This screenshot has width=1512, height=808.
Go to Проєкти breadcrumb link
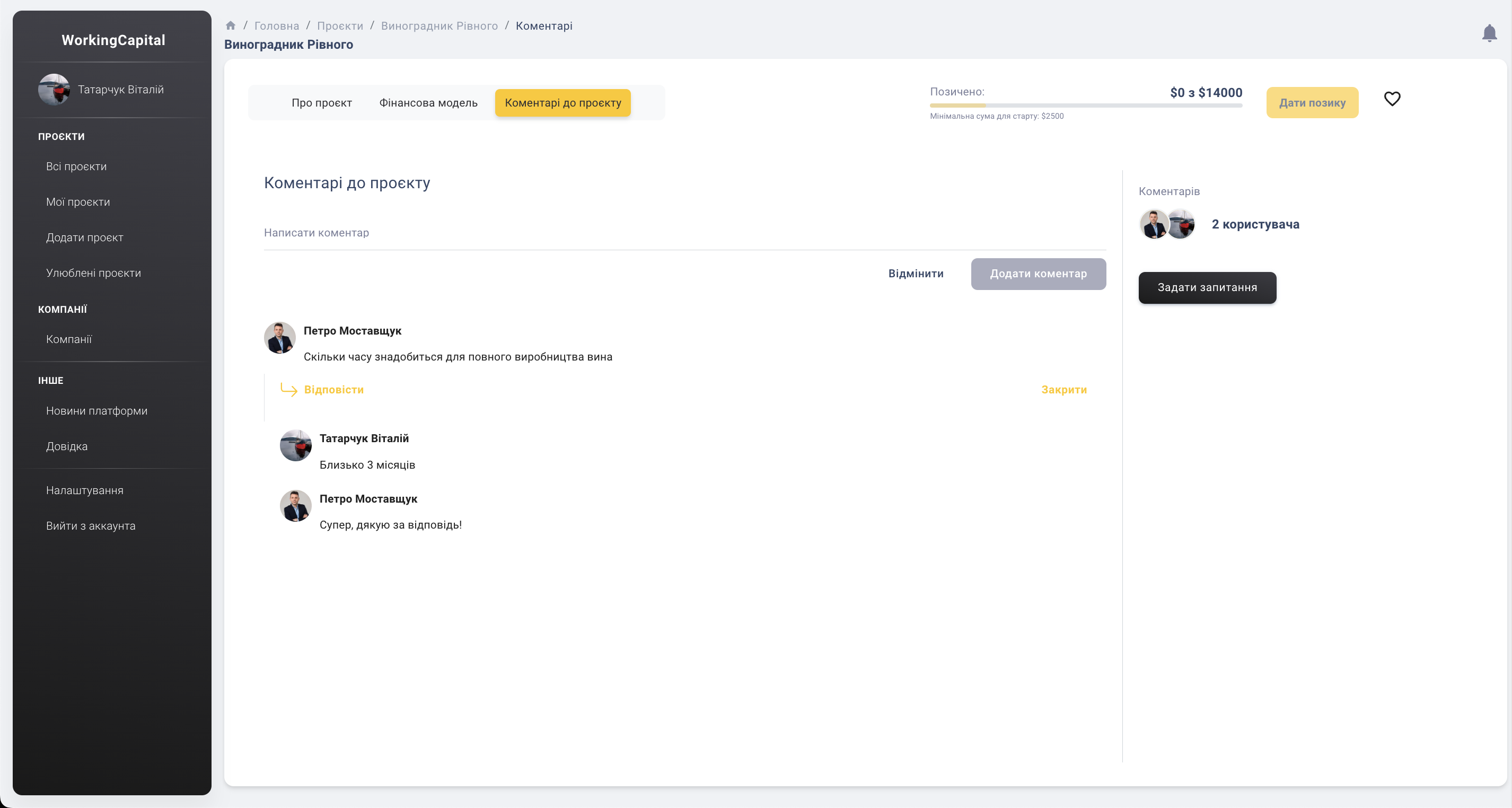click(340, 26)
